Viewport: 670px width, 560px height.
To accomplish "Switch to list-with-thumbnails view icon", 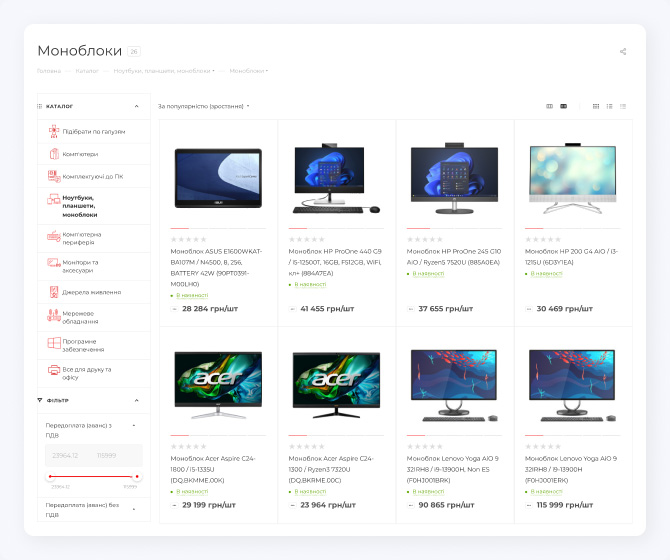I will click(609, 106).
